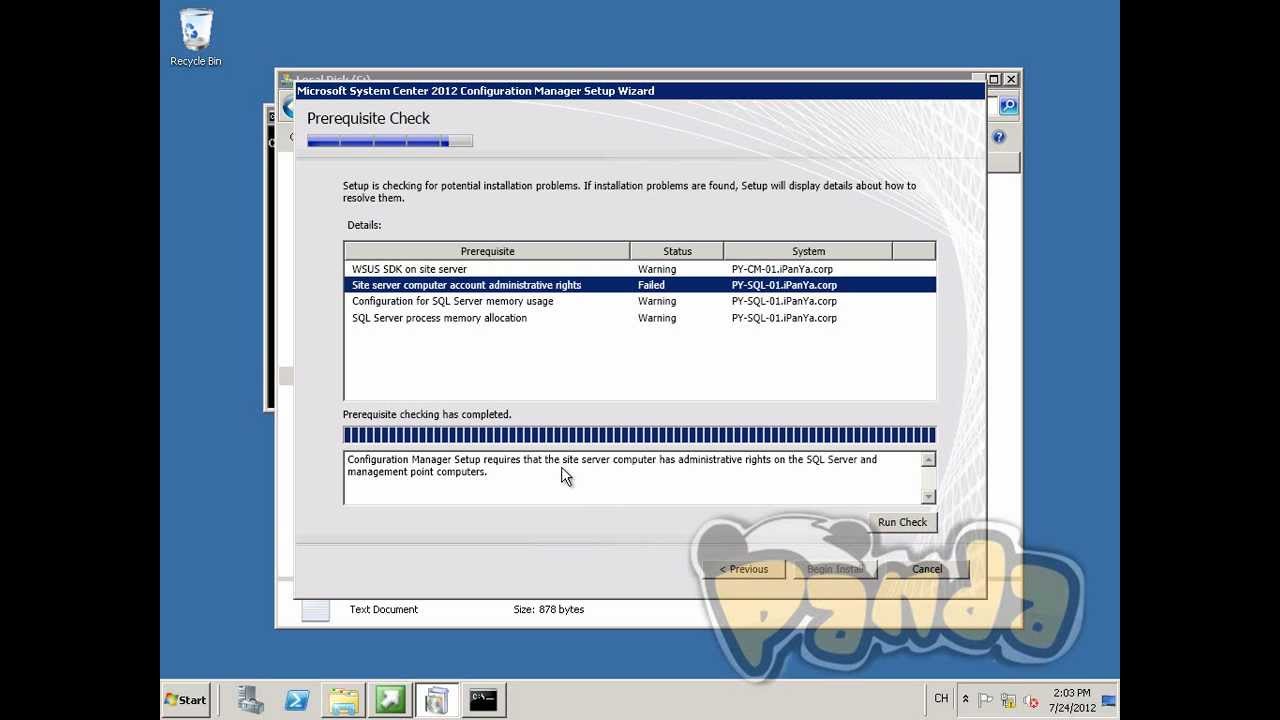This screenshot has height=720, width=1280.
Task: Click the CH language indicator
Action: [x=941, y=699]
